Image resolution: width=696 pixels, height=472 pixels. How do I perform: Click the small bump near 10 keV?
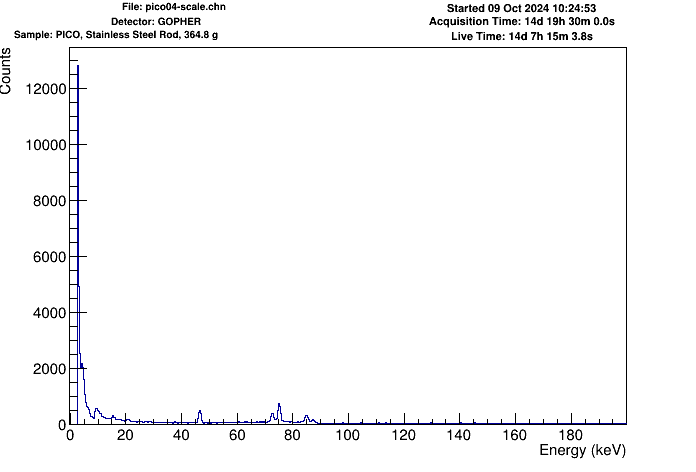96,413
